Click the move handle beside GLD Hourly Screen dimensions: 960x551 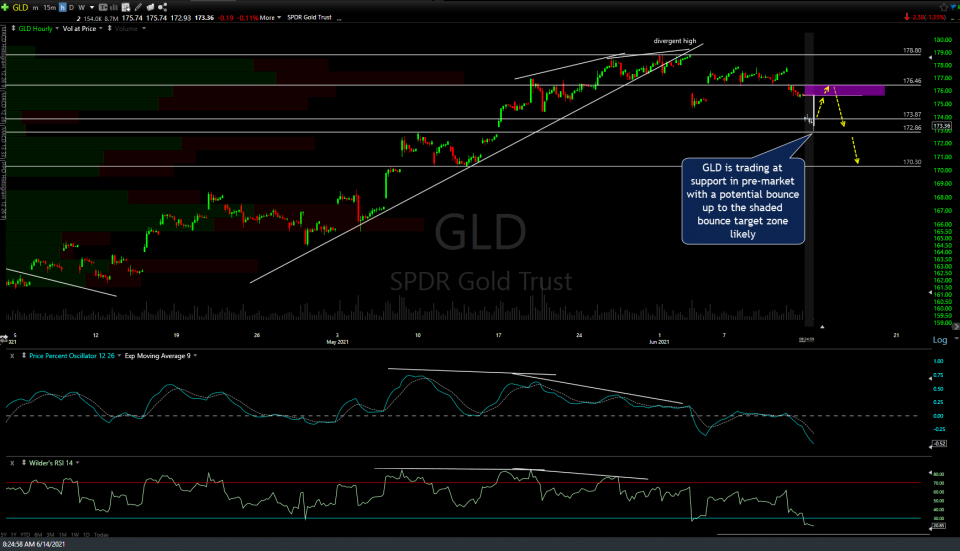point(13,28)
